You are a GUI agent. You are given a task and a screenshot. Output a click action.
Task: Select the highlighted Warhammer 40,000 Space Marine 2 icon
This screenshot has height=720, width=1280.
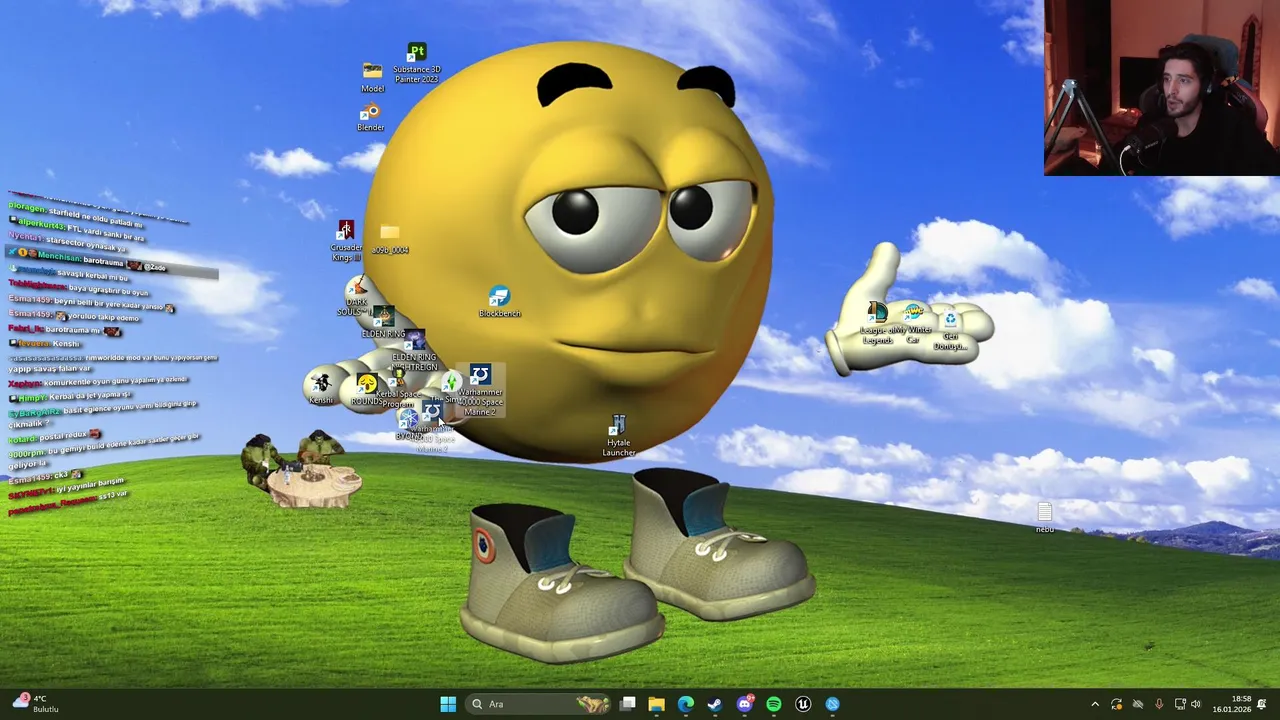tap(480, 392)
